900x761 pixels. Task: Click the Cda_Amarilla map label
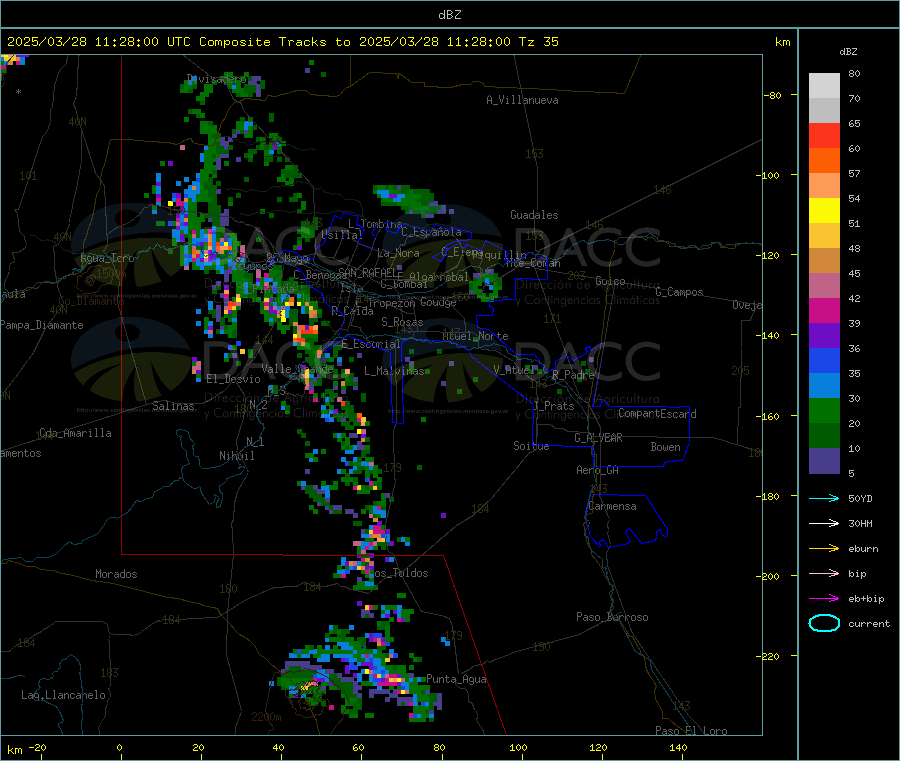click(x=75, y=433)
